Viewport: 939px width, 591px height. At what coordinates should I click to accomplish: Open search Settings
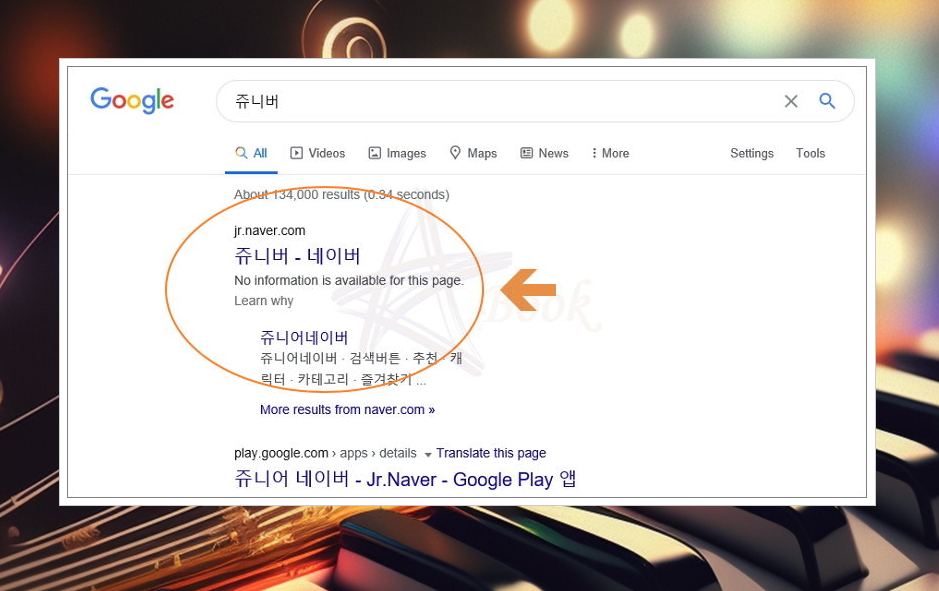point(752,153)
